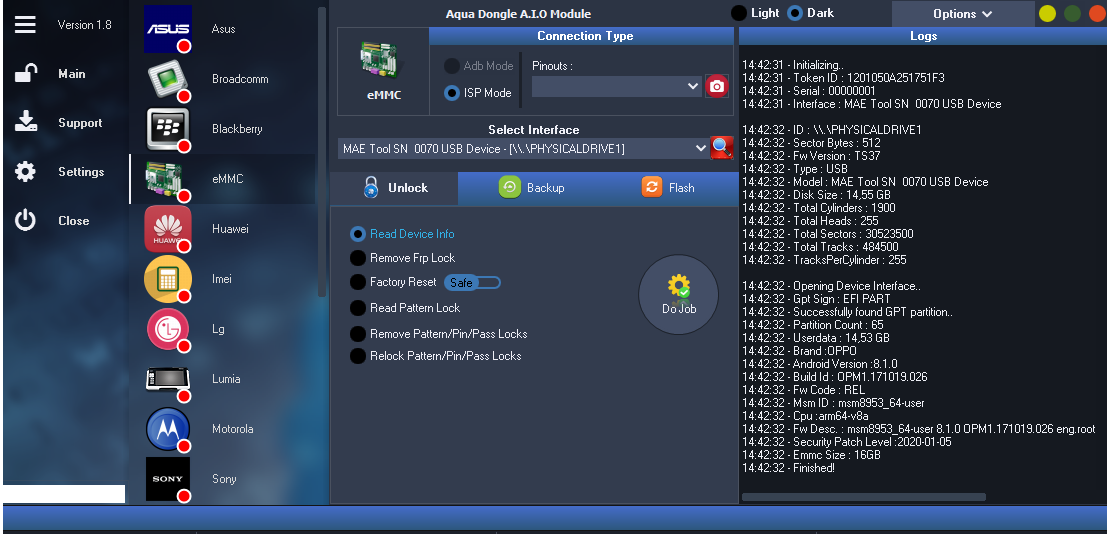
Task: Select the Dark theme radio button
Action: pos(795,13)
